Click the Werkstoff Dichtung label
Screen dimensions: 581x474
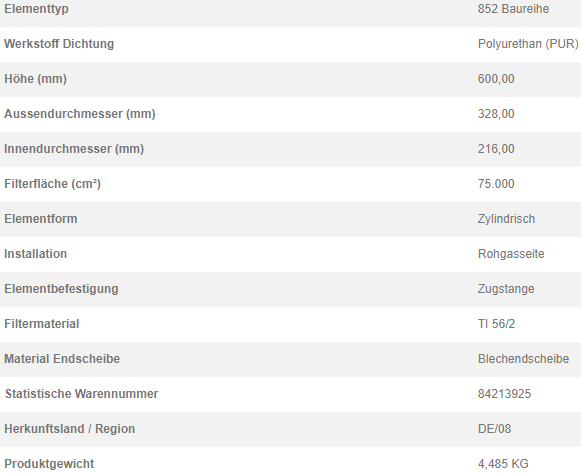click(59, 44)
